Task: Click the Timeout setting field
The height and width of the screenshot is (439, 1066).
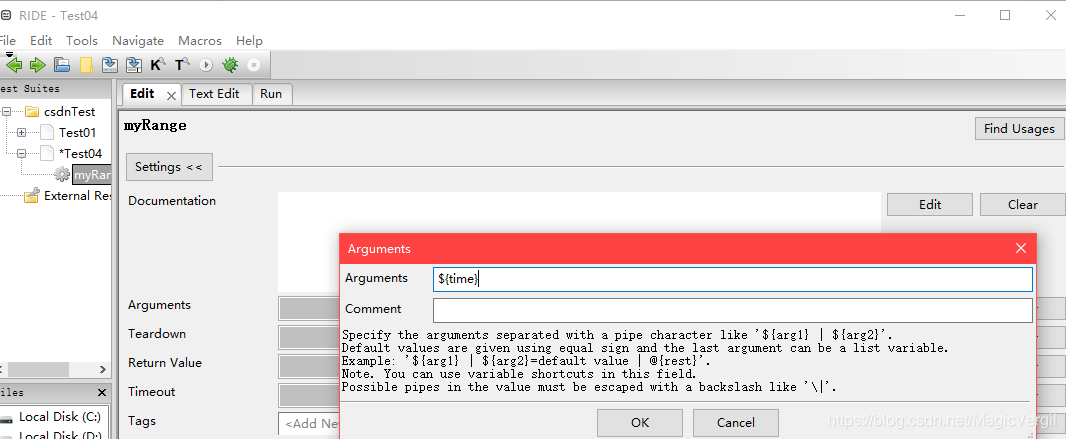Action: [x=309, y=395]
